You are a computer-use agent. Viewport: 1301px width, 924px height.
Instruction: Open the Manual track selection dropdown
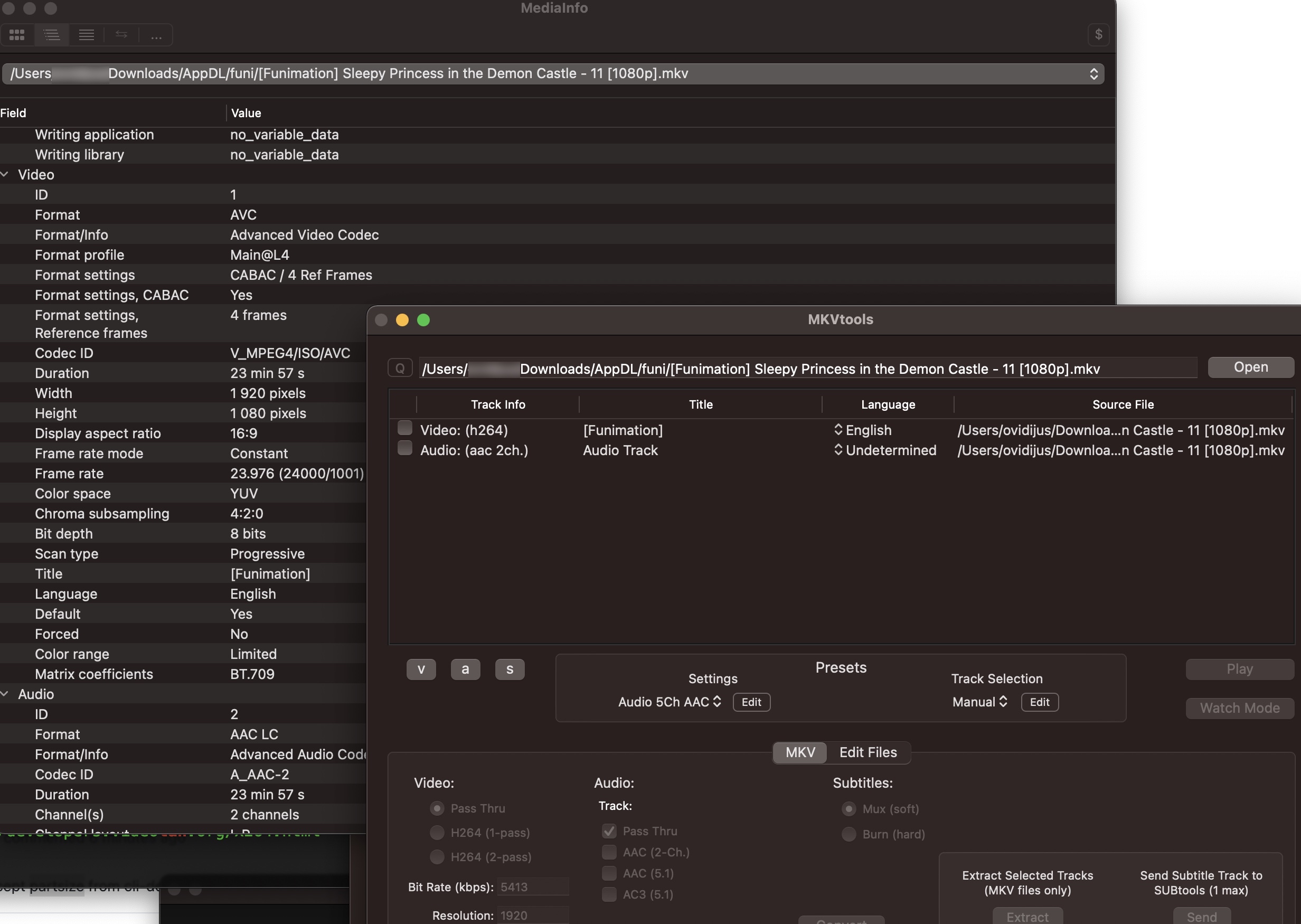tap(978, 702)
